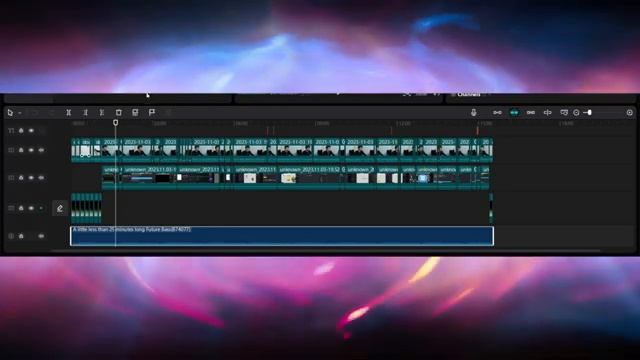640x360 pixels.
Task: Use the delete-right trim tool
Action: [102, 113]
